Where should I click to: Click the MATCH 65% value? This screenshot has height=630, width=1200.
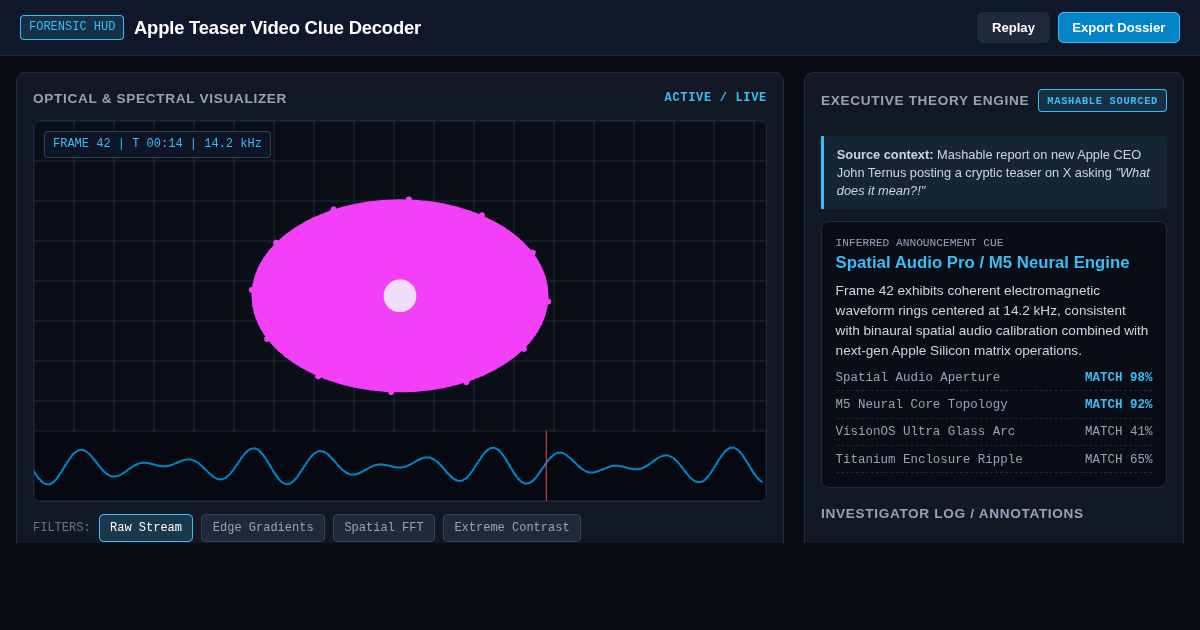1118,460
